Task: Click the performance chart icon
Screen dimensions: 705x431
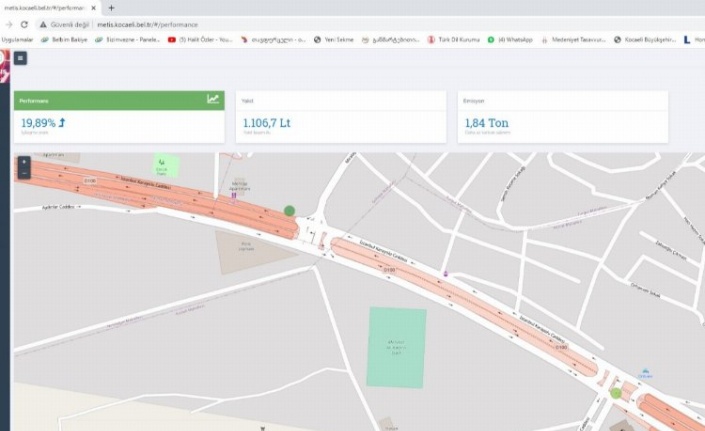Action: click(213, 99)
